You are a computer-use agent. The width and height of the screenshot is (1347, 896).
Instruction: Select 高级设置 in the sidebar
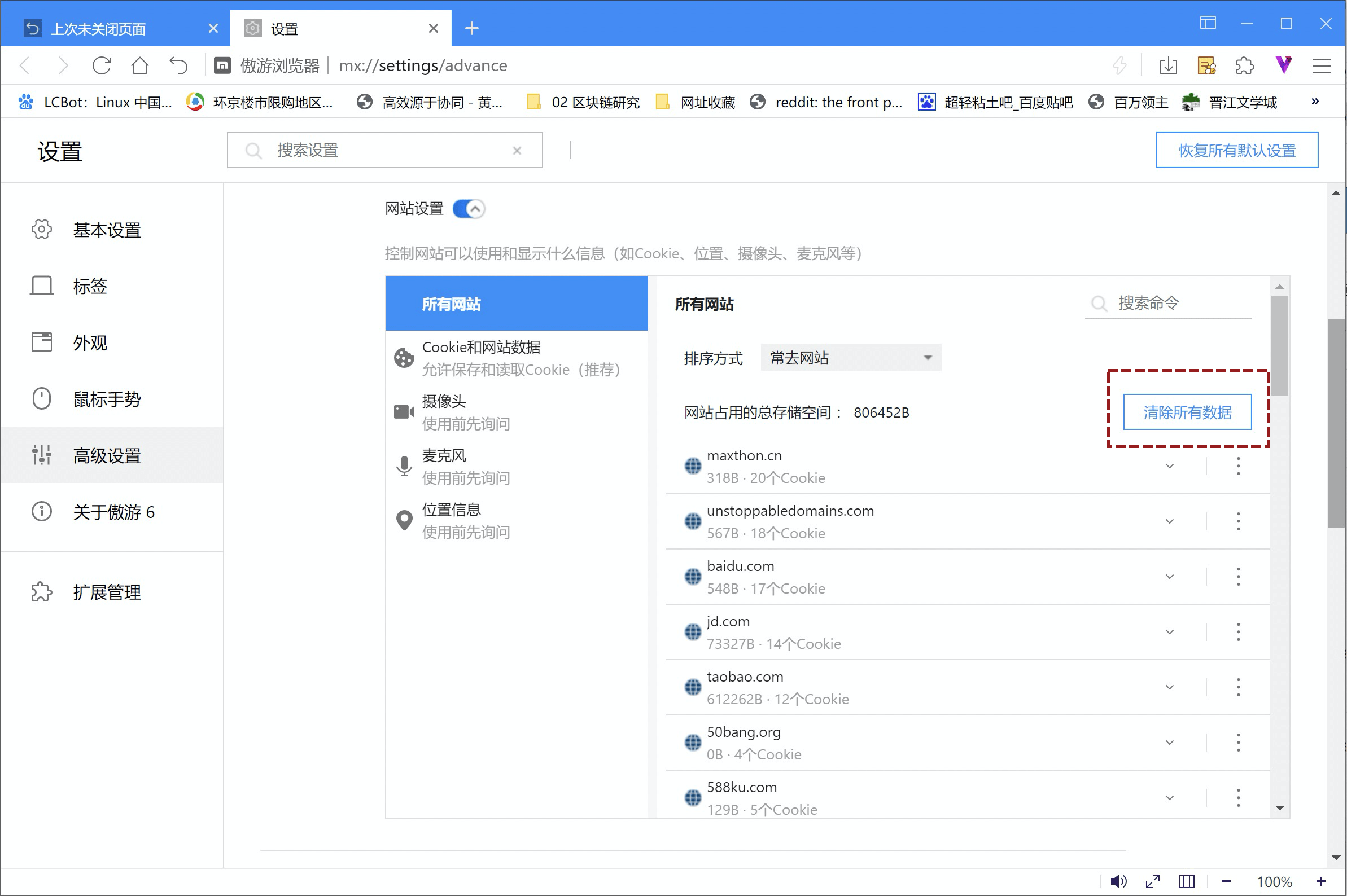tap(112, 455)
